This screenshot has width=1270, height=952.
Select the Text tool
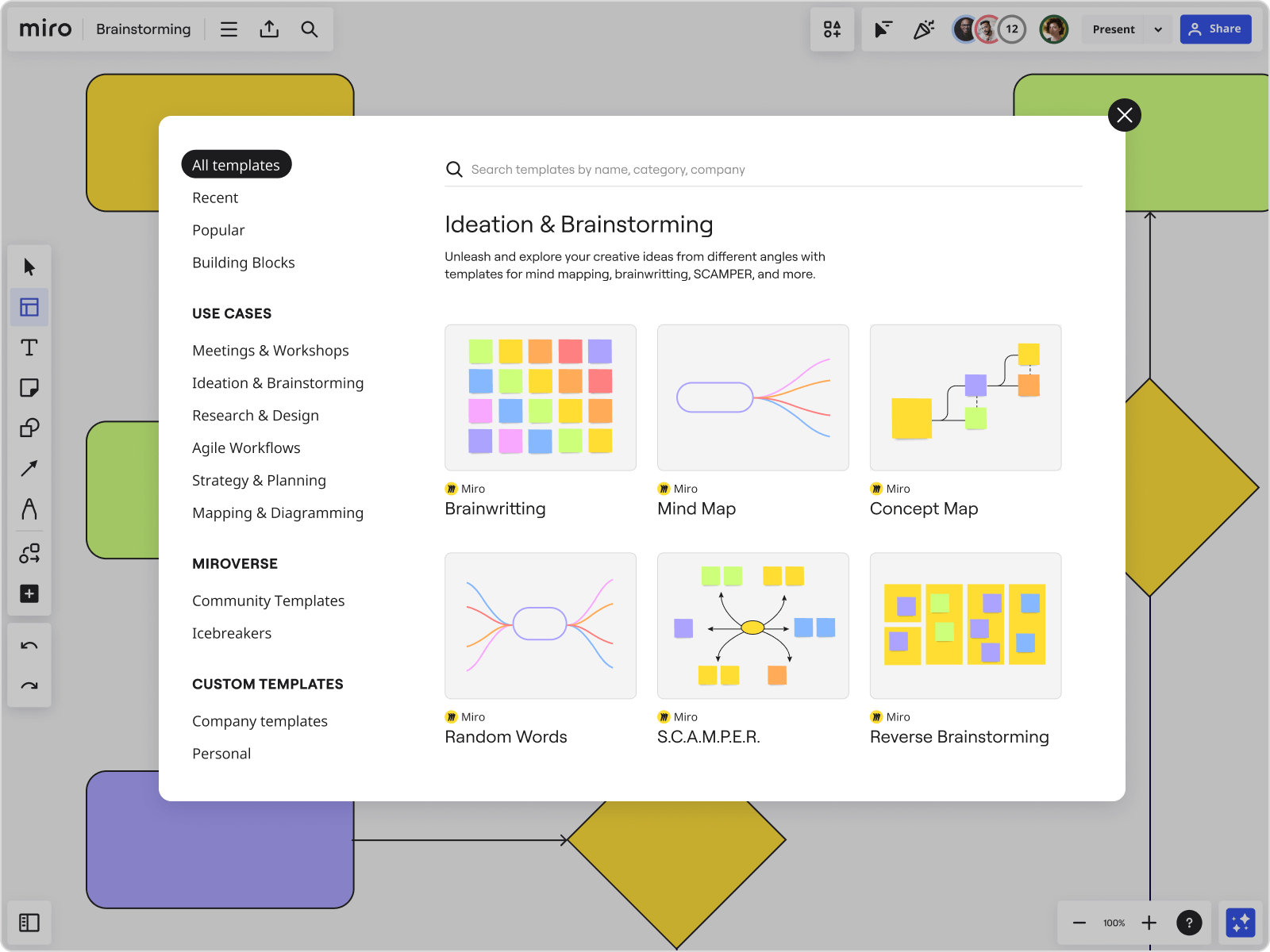(29, 347)
